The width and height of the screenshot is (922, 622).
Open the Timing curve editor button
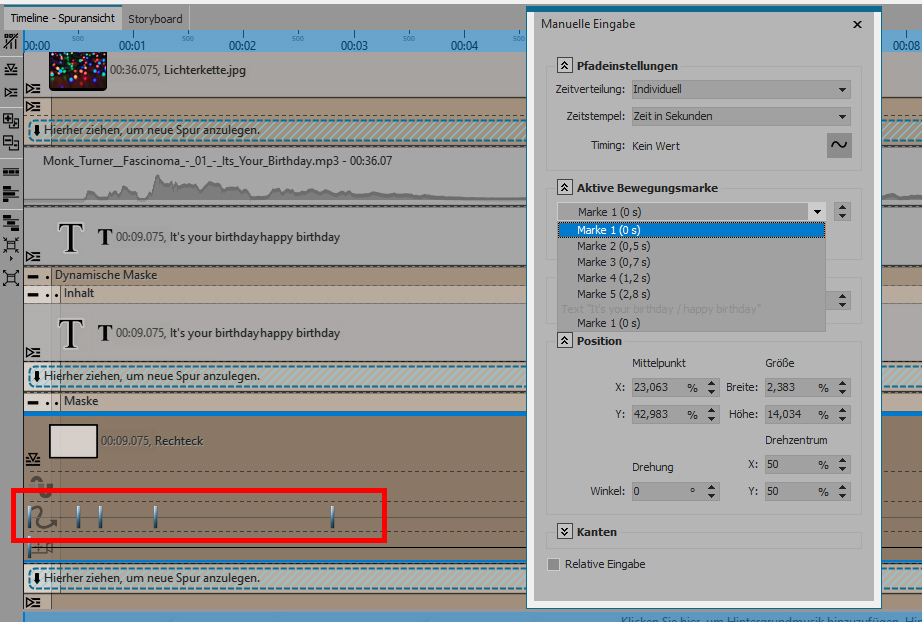[838, 146]
